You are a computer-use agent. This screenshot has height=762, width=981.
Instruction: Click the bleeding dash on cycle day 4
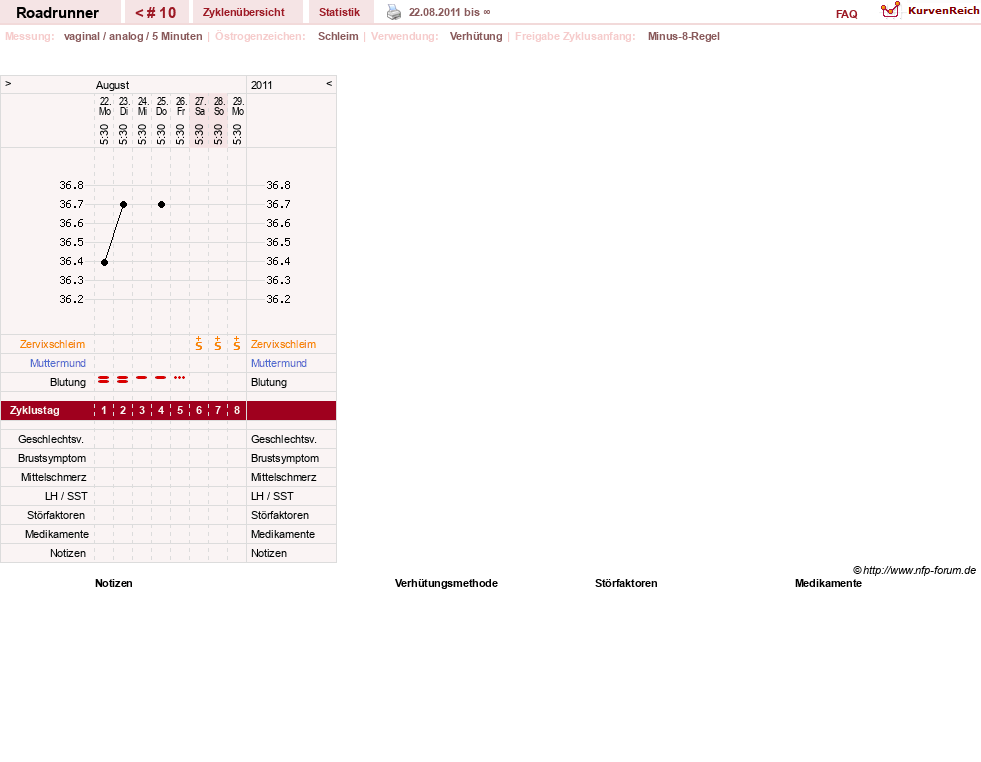pyautogui.click(x=161, y=378)
